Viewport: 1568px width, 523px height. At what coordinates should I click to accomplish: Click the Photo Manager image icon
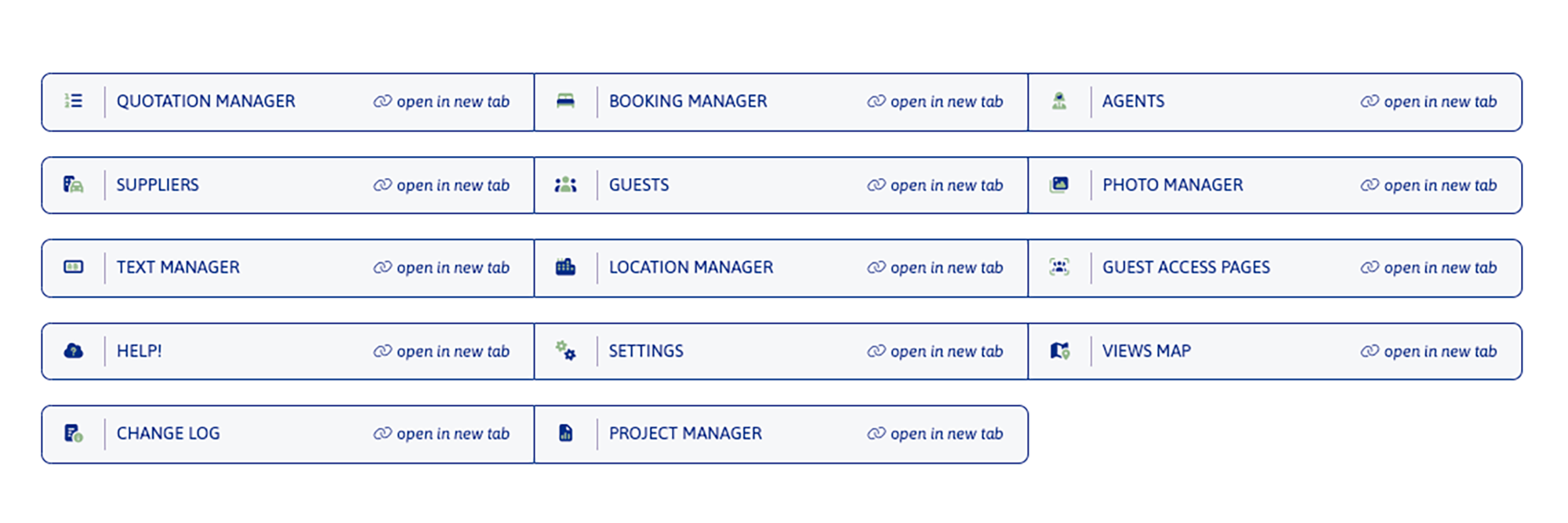coord(1059,185)
